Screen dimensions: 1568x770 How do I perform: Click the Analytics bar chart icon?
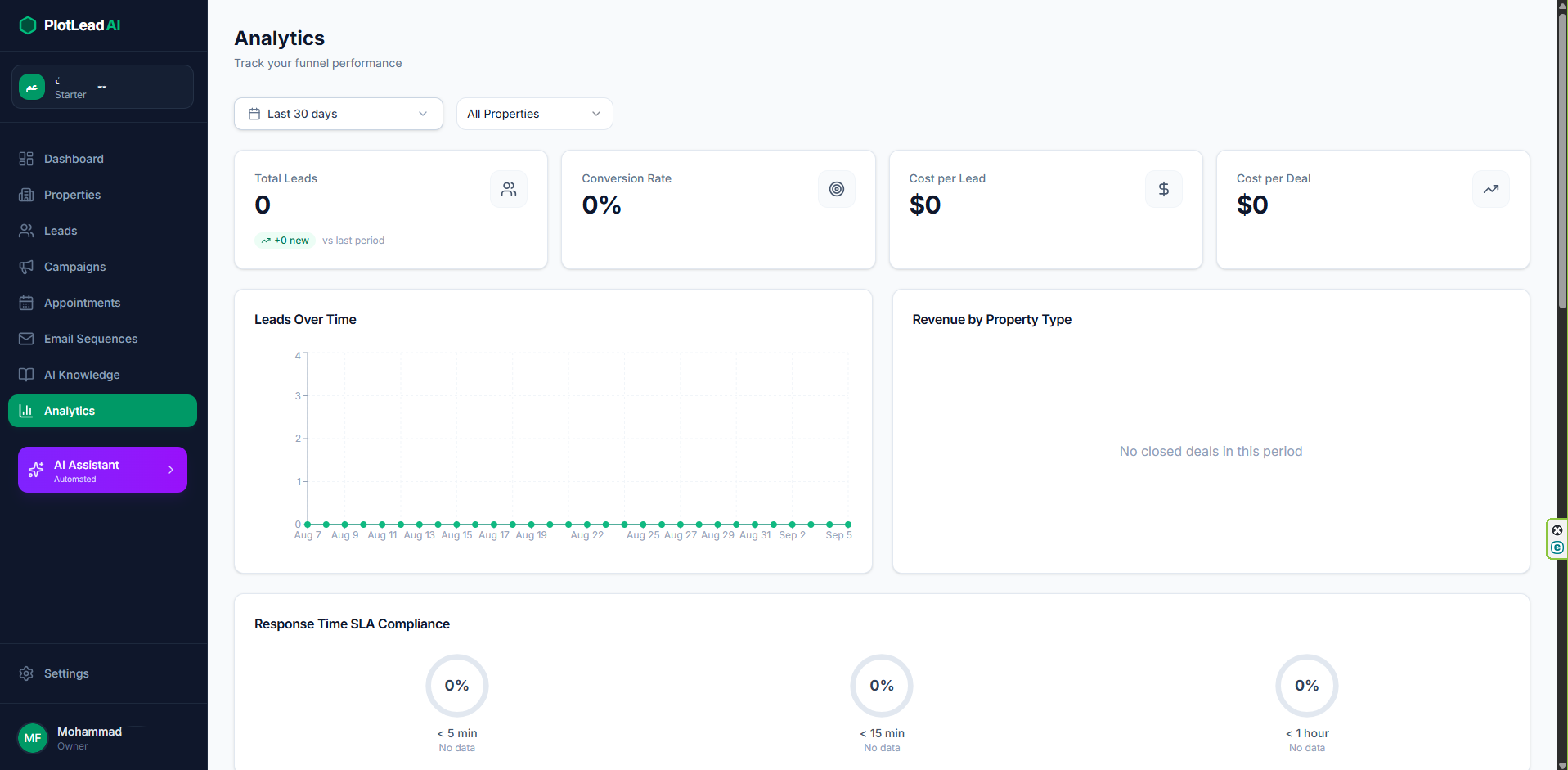click(x=26, y=411)
